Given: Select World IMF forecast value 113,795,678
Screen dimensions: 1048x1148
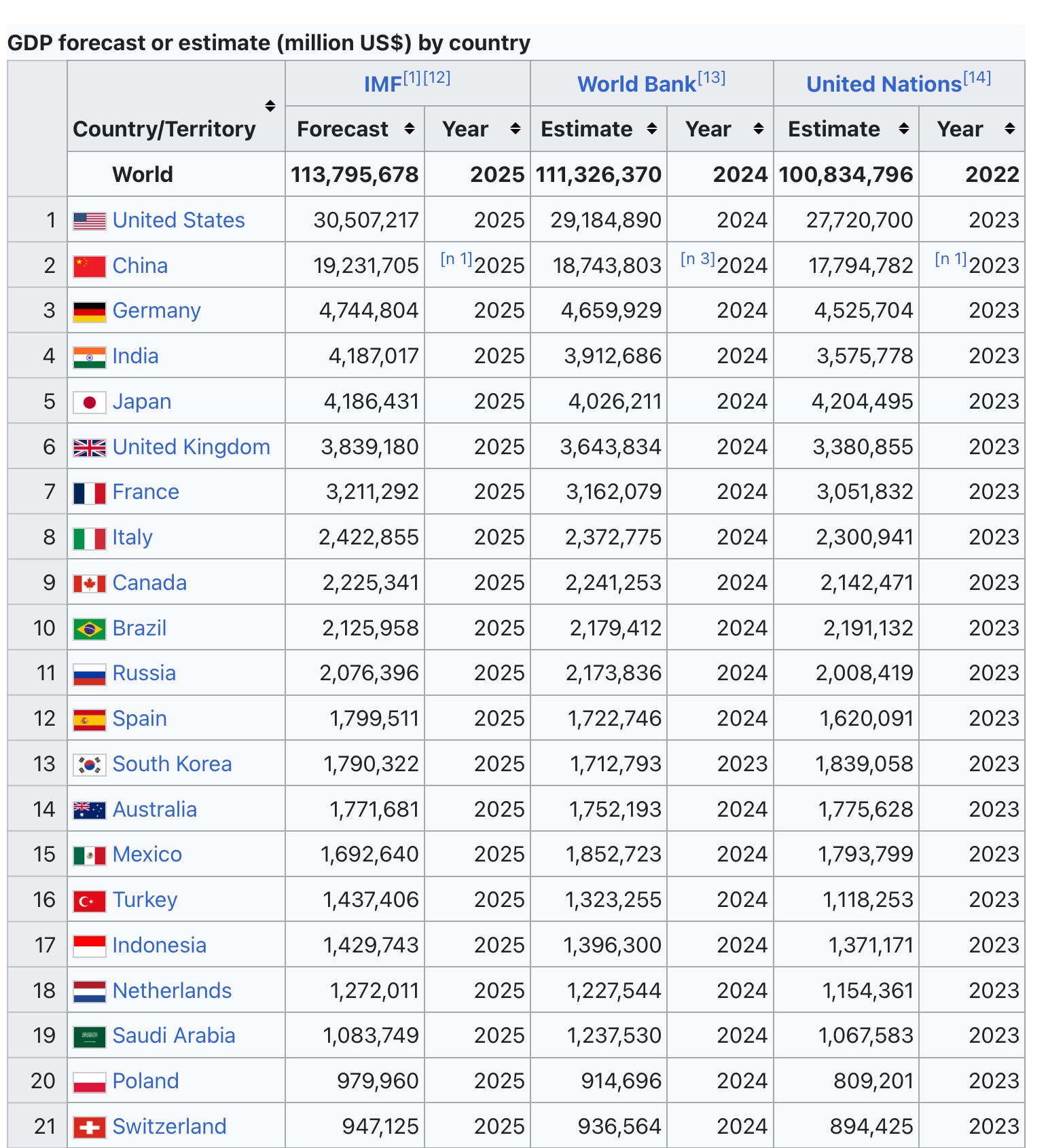Looking at the screenshot, I should click(355, 174).
